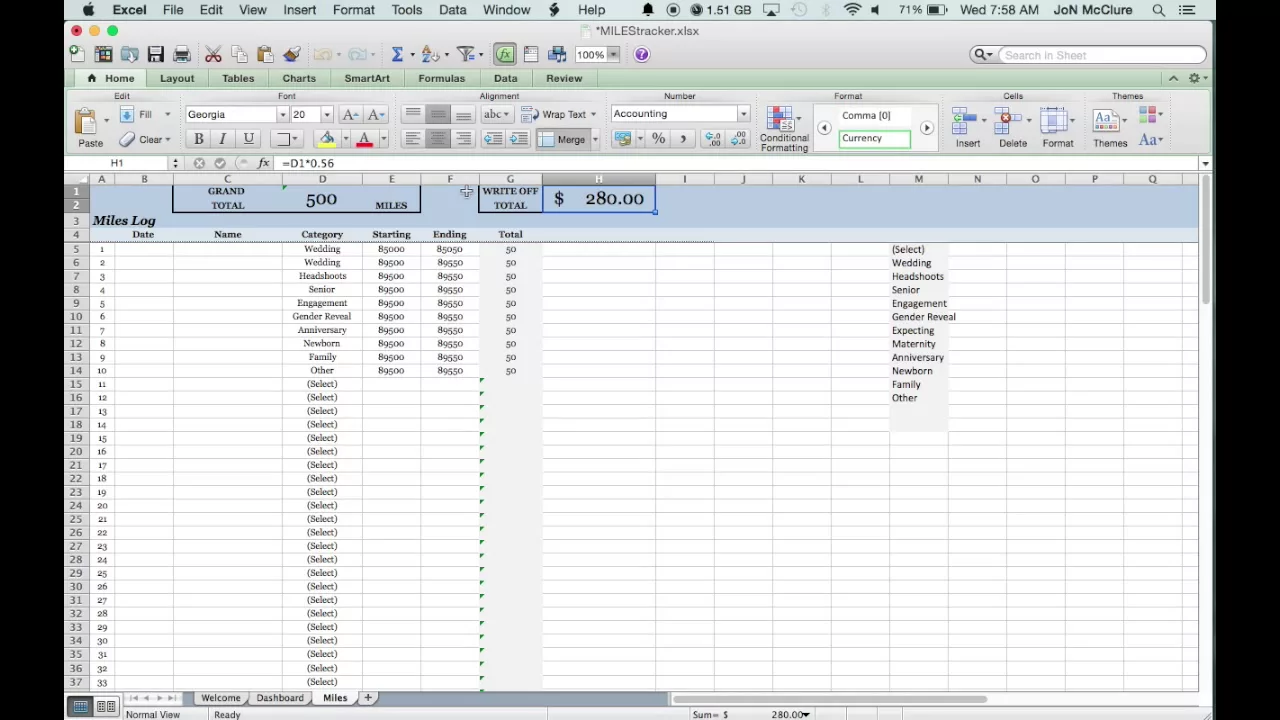Viewport: 1280px width, 720px height.
Task: Open the Dashboard sheet tab
Action: point(280,698)
